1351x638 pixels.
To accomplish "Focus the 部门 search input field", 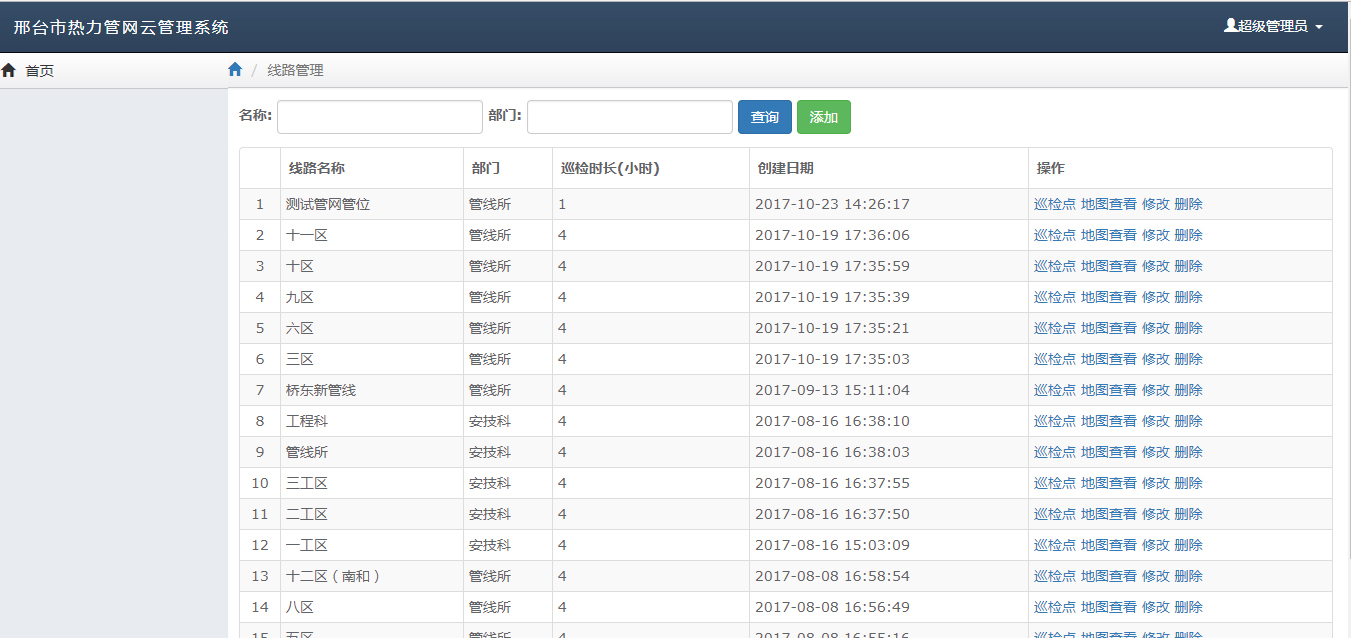I will click(630, 117).
